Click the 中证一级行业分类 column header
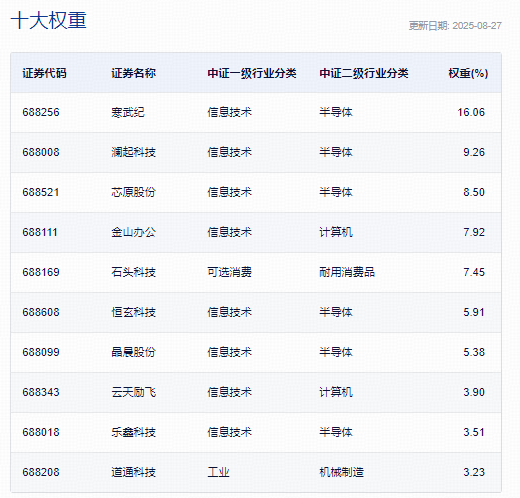 [x=252, y=73]
